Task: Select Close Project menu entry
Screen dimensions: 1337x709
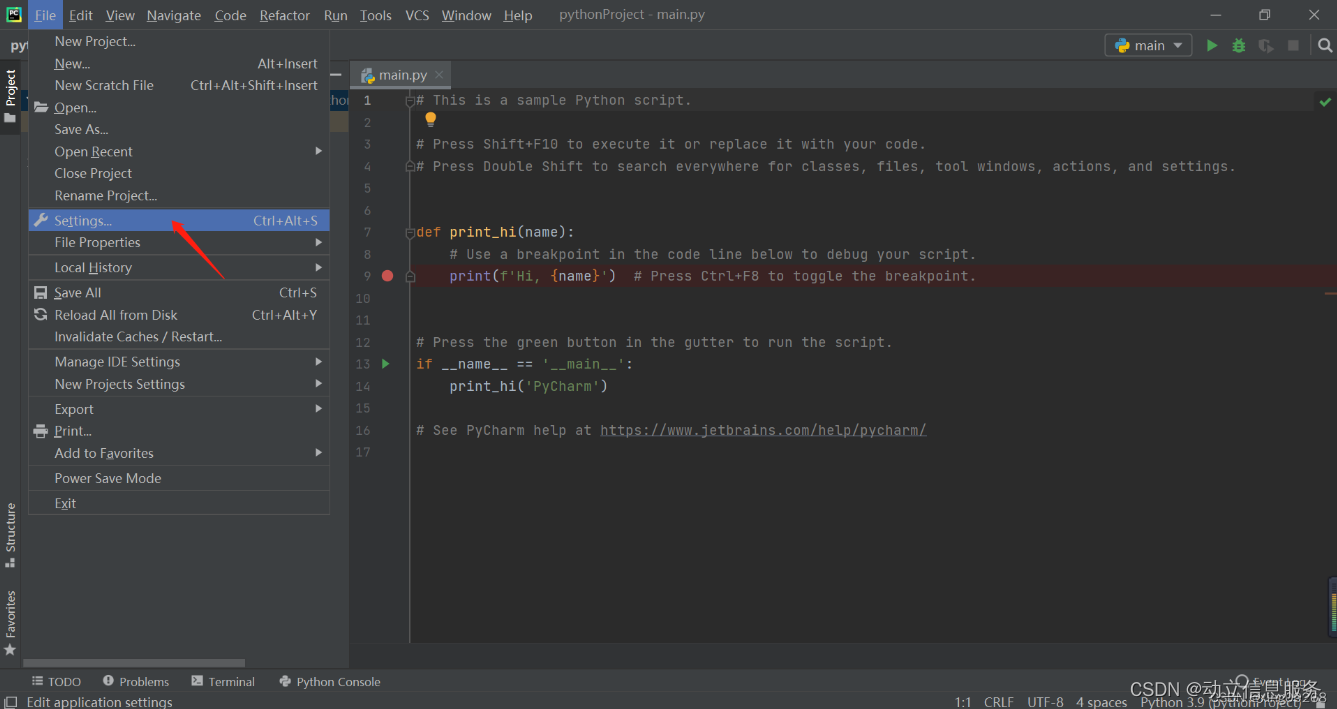Action: pos(179,173)
